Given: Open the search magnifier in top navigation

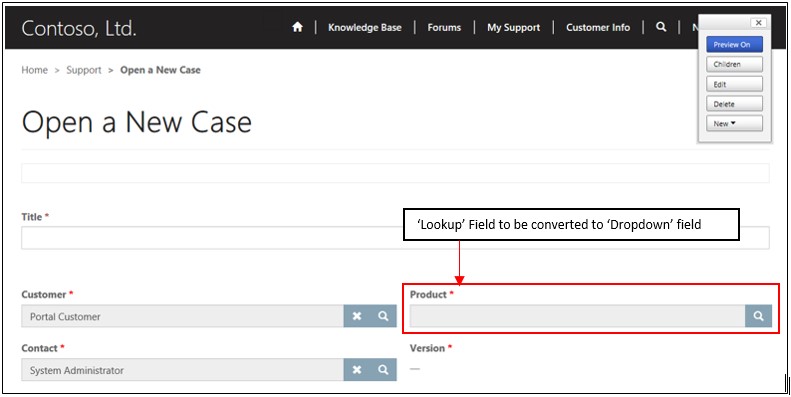Looking at the screenshot, I should (x=661, y=27).
